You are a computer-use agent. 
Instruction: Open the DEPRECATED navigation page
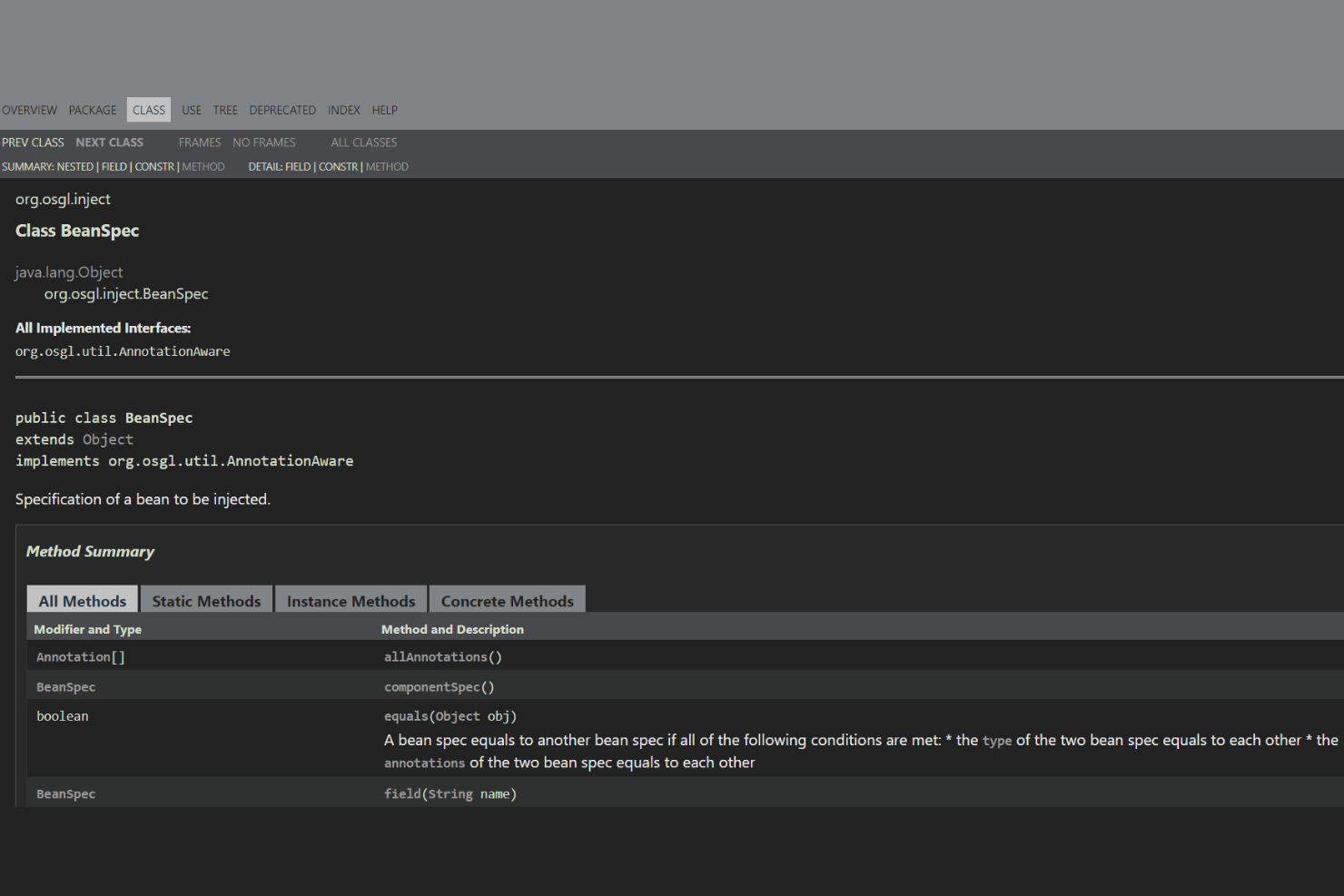[x=282, y=110]
